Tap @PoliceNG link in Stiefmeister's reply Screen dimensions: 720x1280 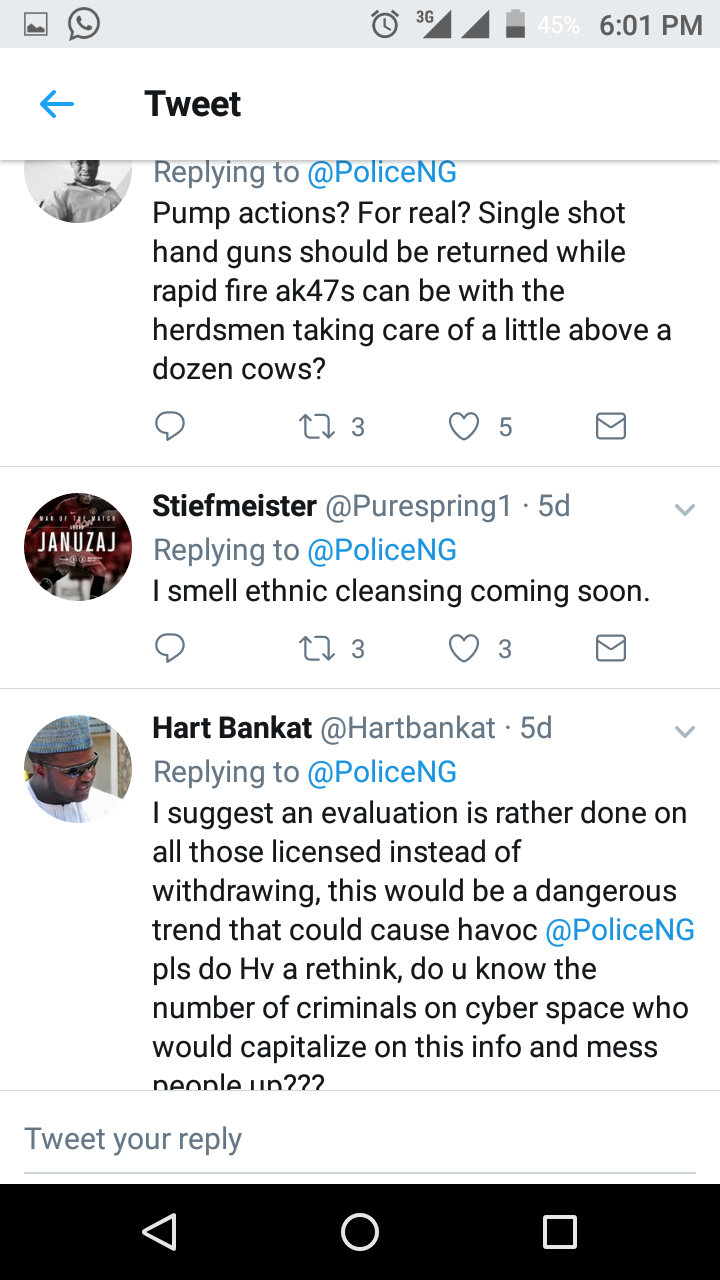[x=381, y=550]
